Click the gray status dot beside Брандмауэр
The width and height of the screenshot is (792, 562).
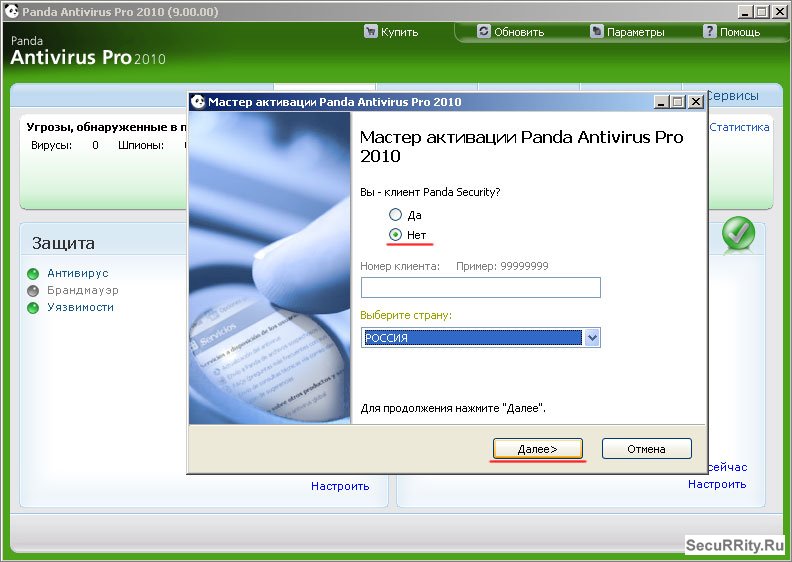(33, 291)
